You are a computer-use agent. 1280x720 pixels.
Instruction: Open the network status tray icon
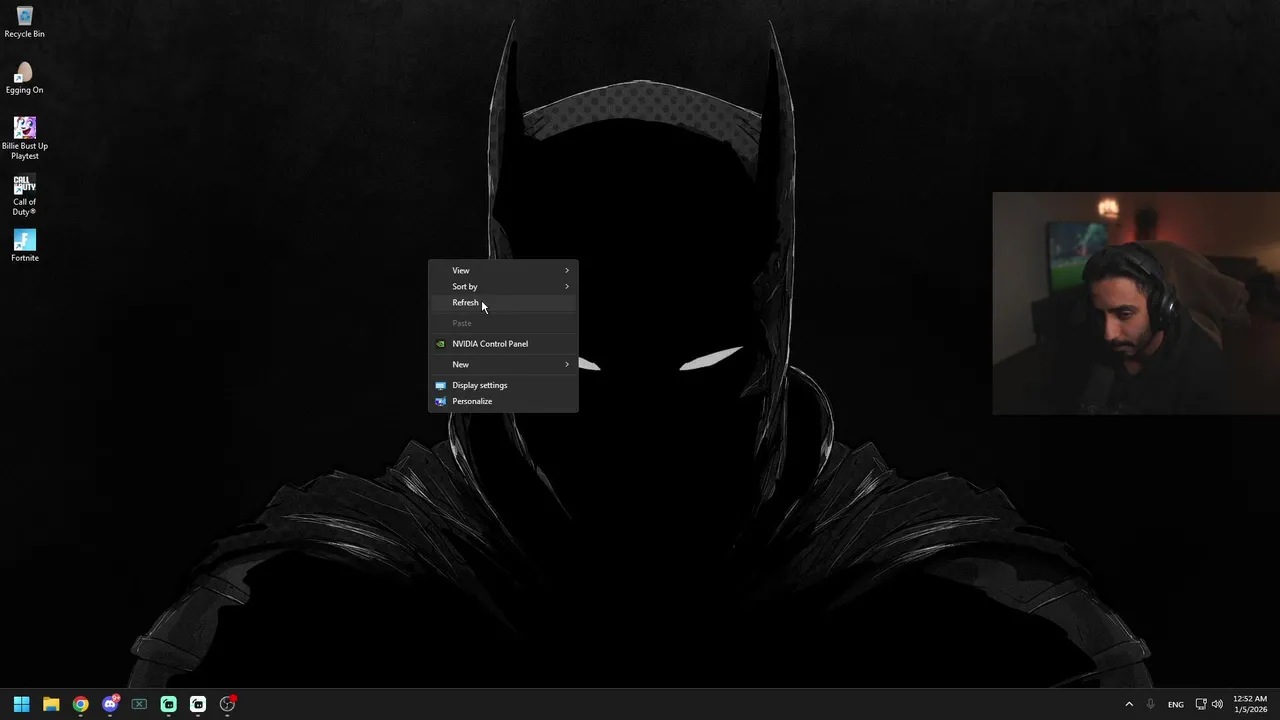tap(1201, 704)
